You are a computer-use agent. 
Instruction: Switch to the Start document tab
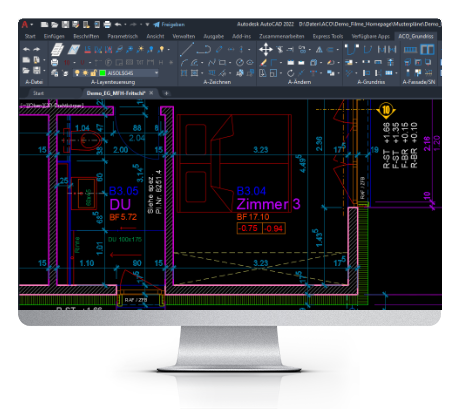pyautogui.click(x=38, y=93)
